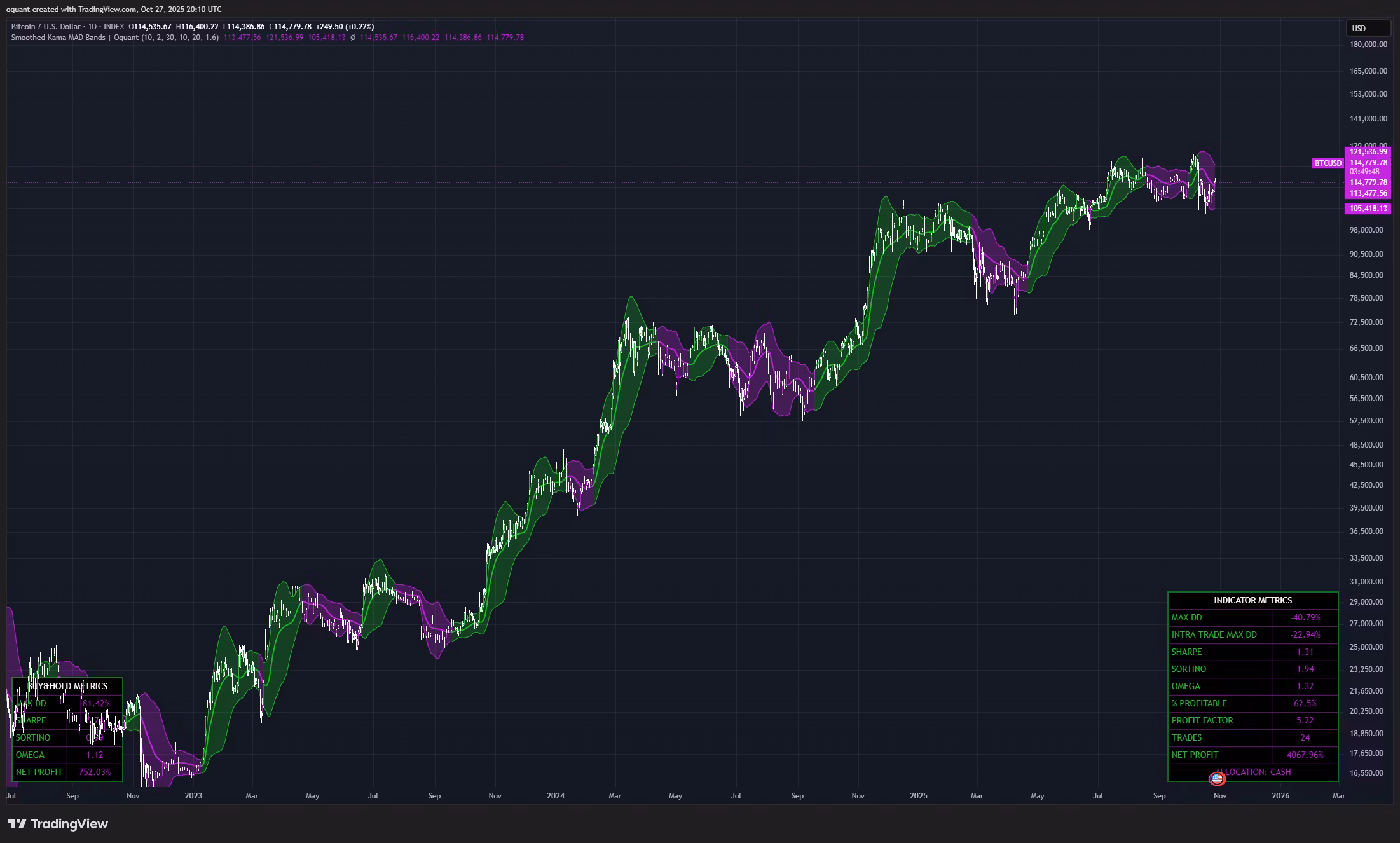Click the 121,536.99 upper band price label
1400x843 pixels.
1368,152
